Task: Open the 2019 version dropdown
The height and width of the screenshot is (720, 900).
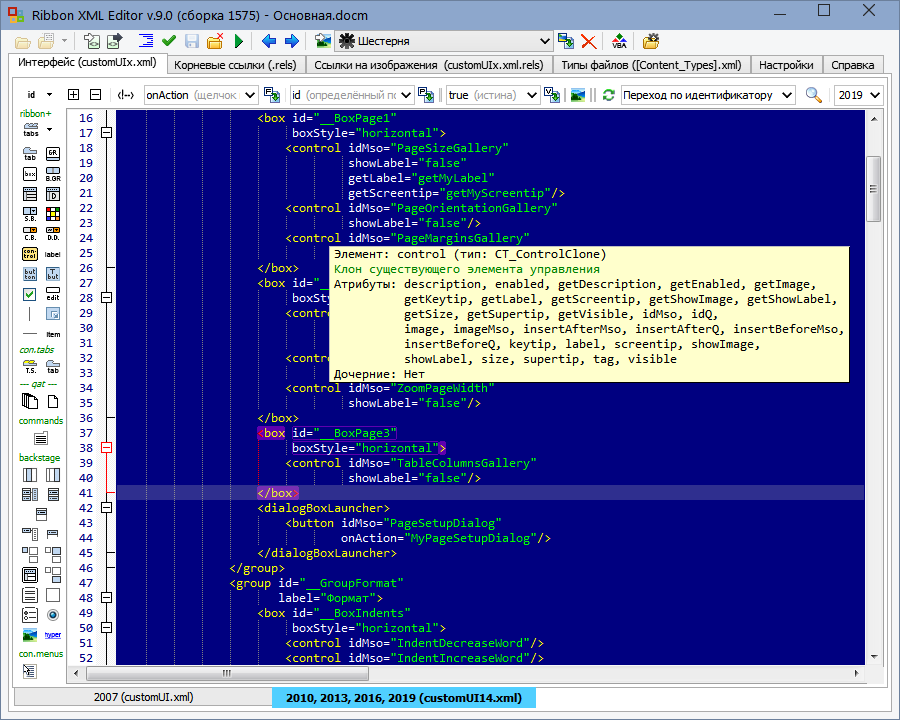Action: click(875, 95)
